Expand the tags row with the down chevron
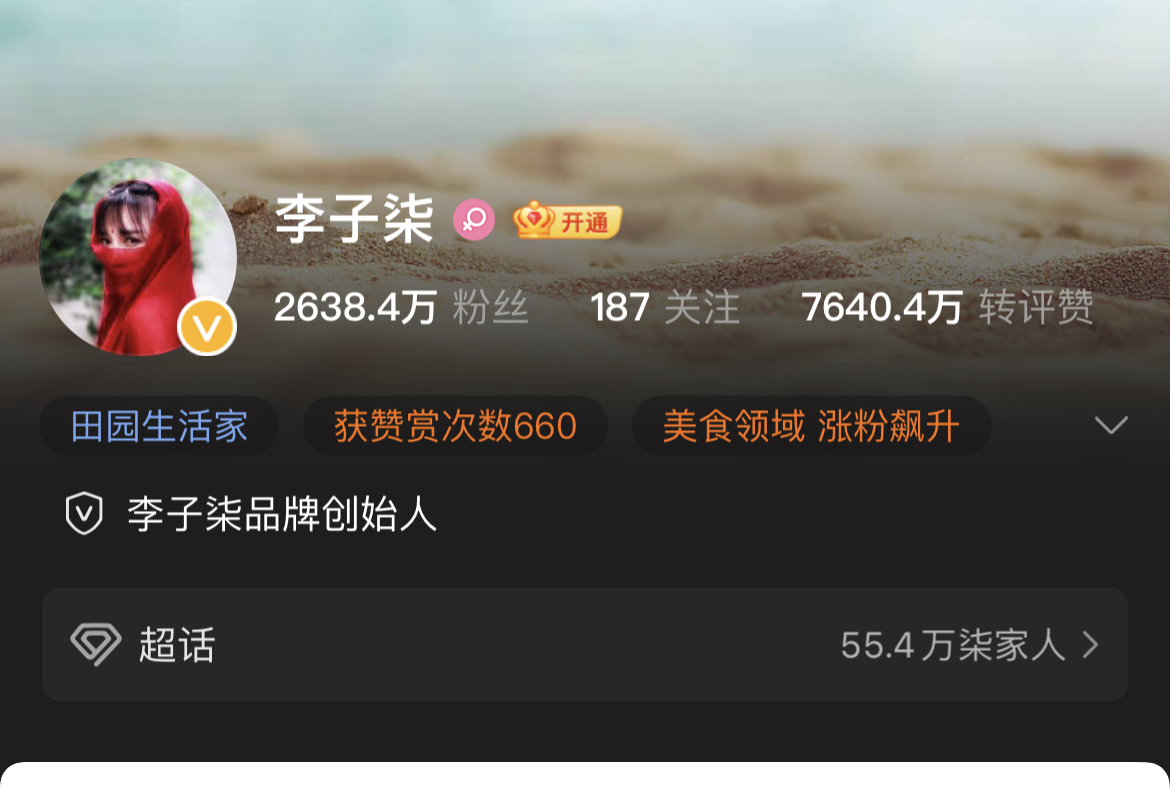The width and height of the screenshot is (1170, 788). click(x=1111, y=425)
